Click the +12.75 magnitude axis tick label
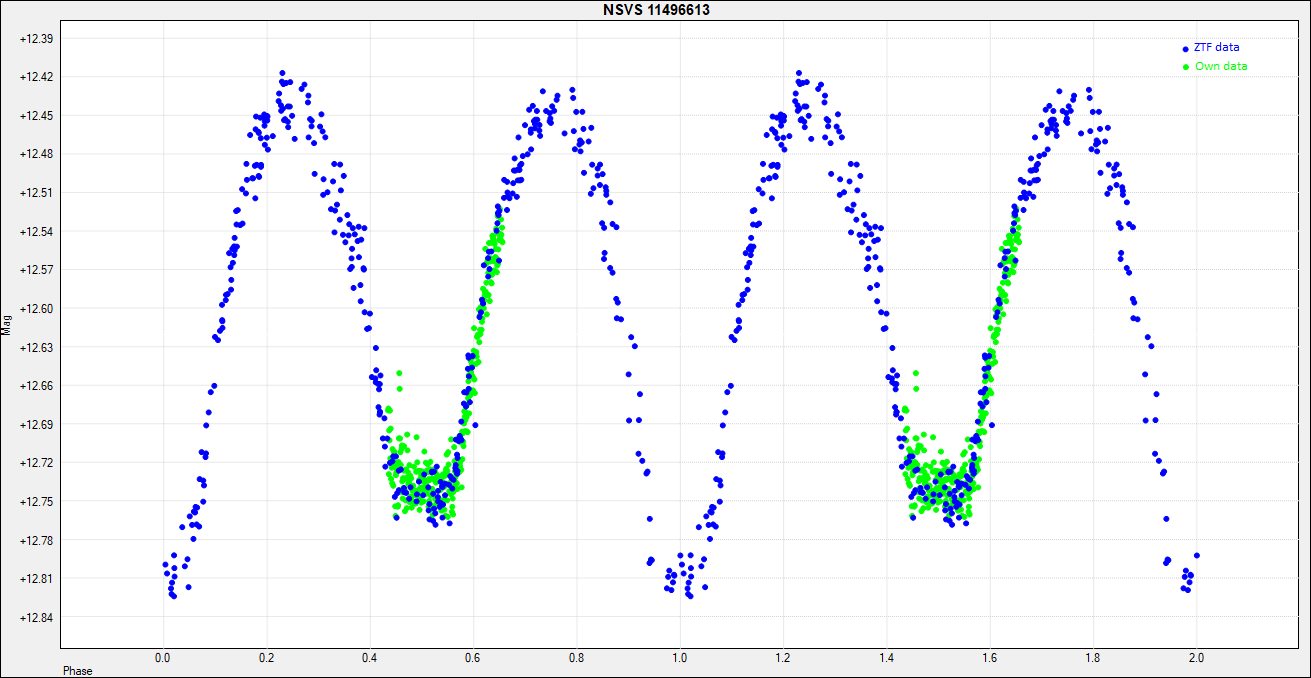 (x=36, y=501)
